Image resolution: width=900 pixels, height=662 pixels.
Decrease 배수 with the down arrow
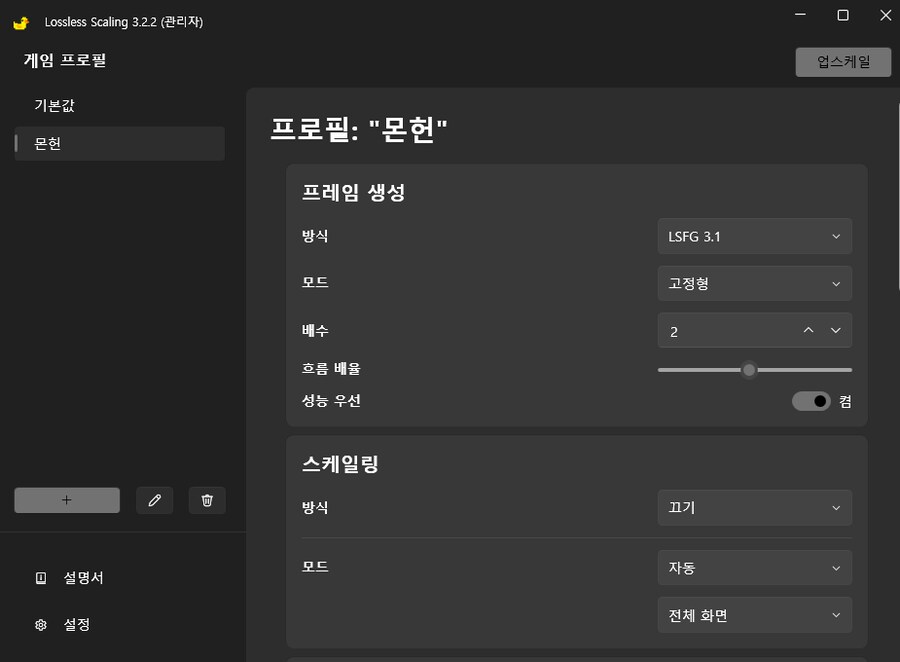point(836,331)
